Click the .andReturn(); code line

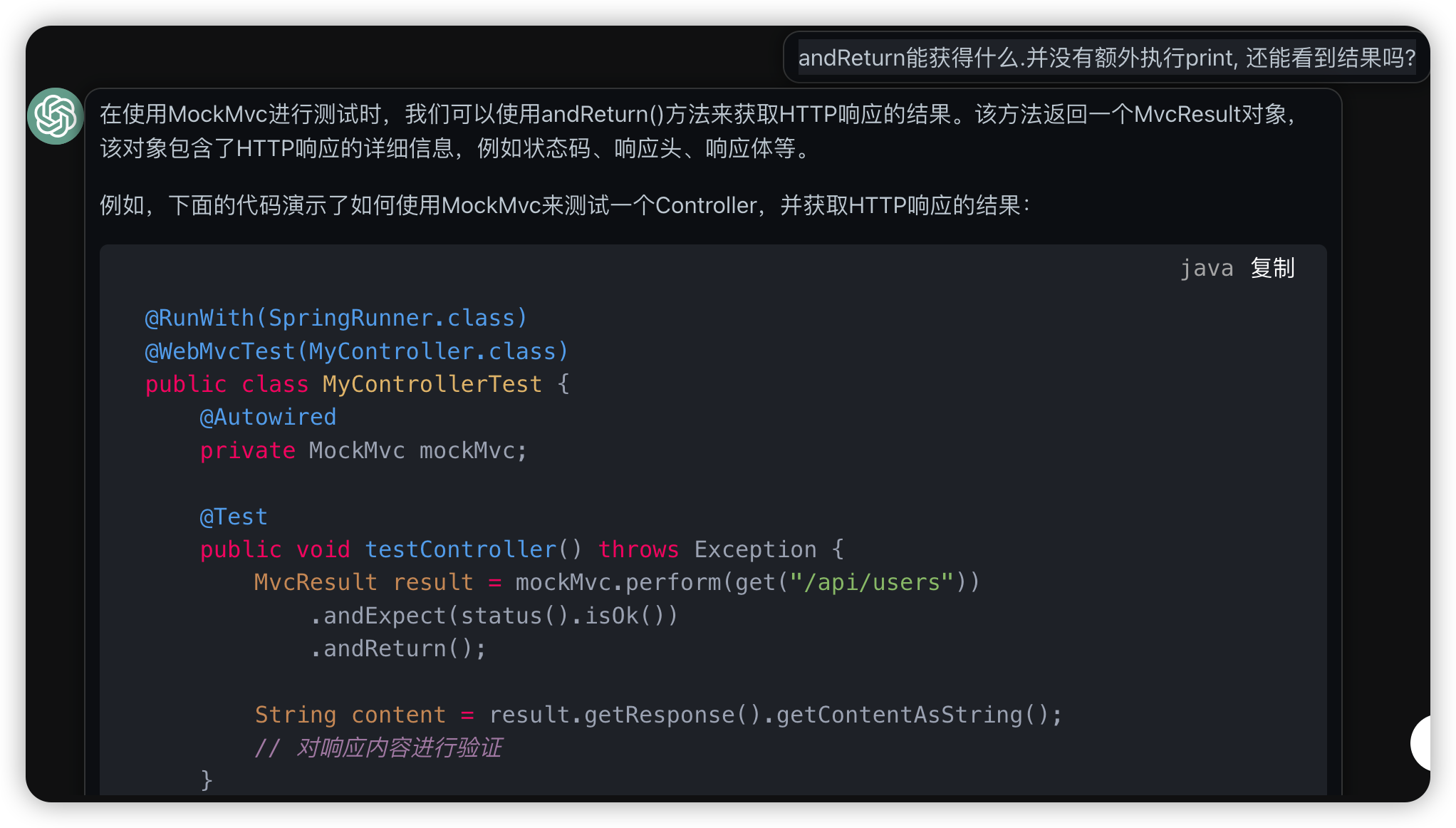coord(397,648)
